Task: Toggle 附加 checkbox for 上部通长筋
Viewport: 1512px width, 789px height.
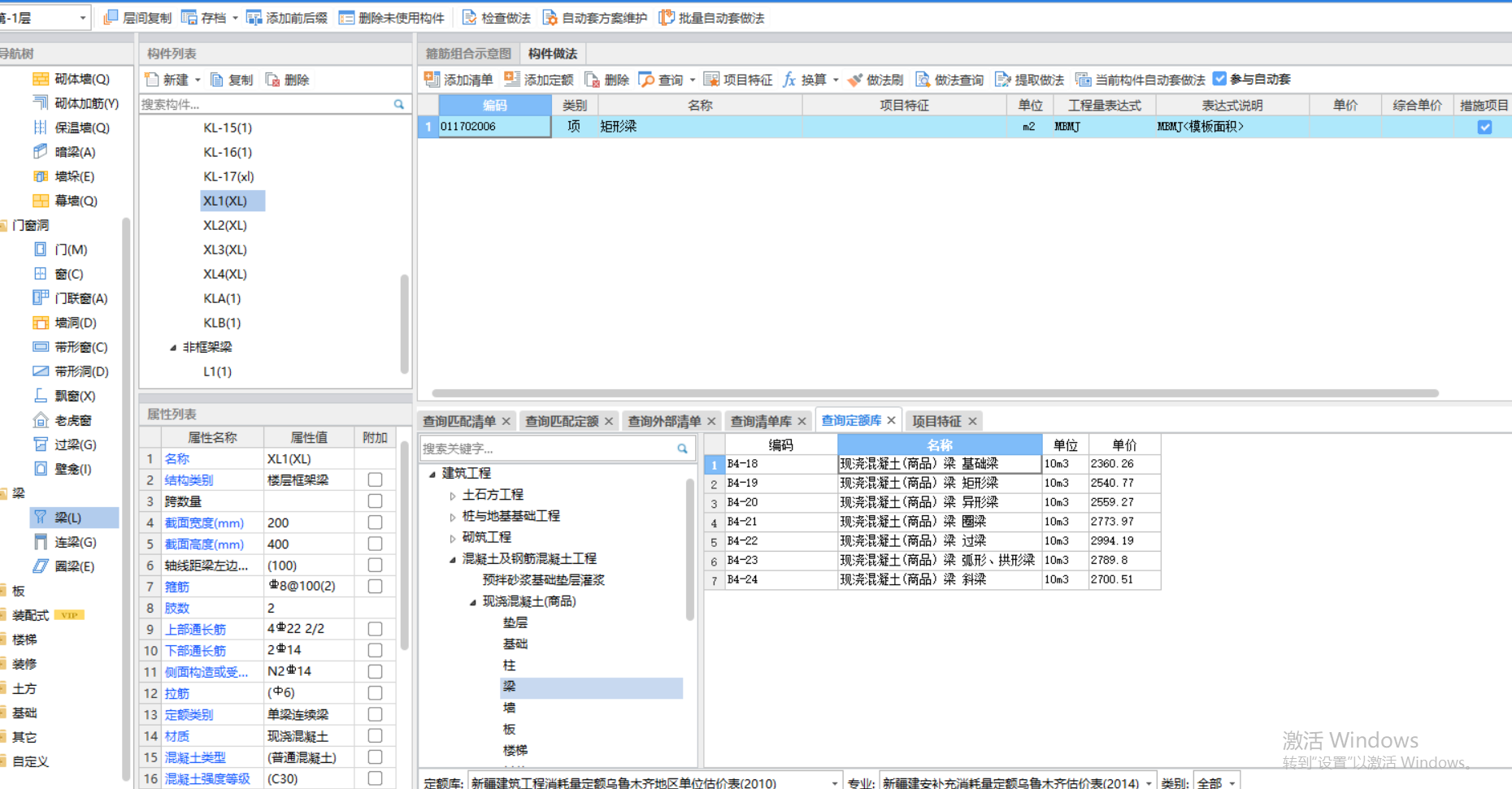Action: pyautogui.click(x=375, y=629)
